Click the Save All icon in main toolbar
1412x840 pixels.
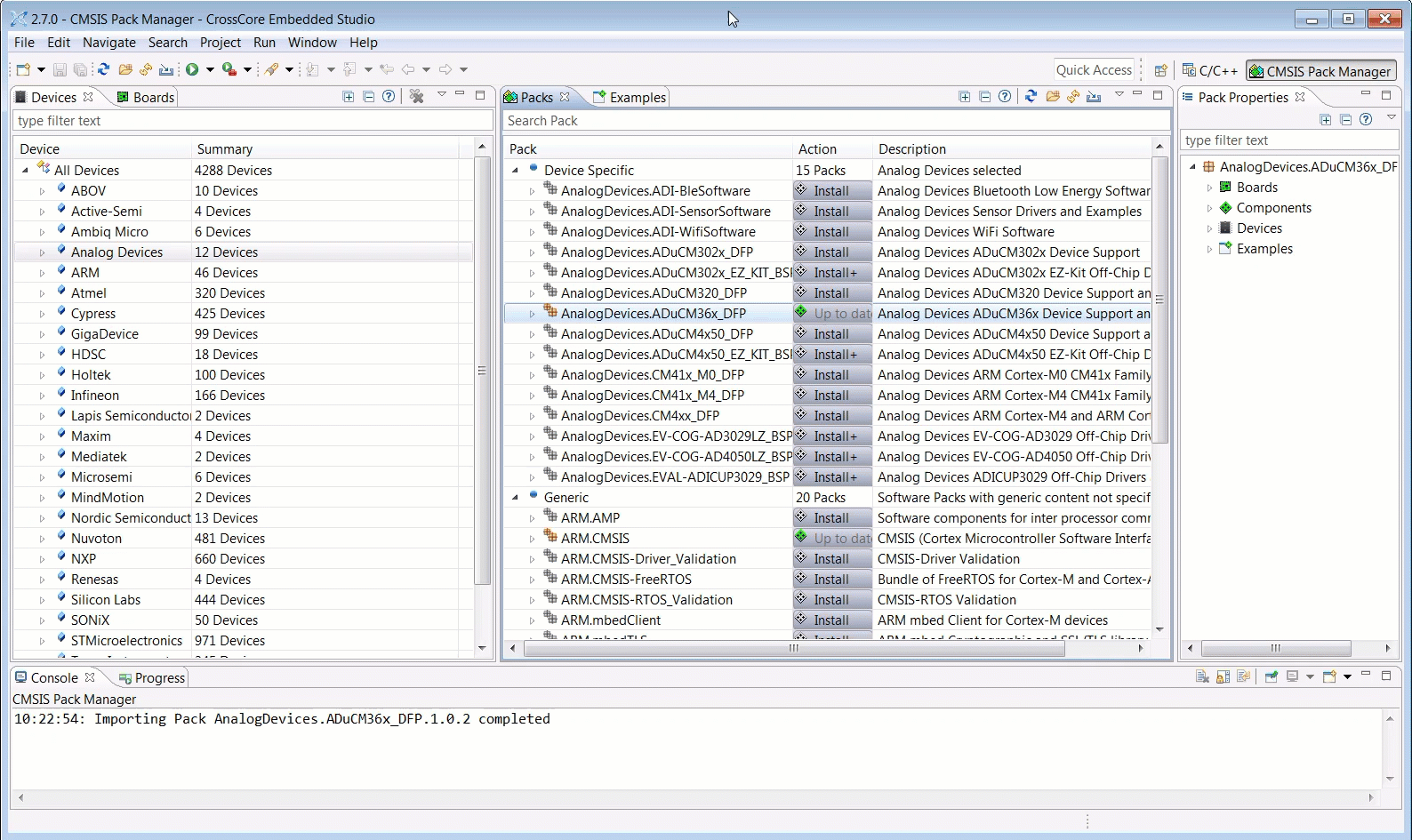[80, 69]
